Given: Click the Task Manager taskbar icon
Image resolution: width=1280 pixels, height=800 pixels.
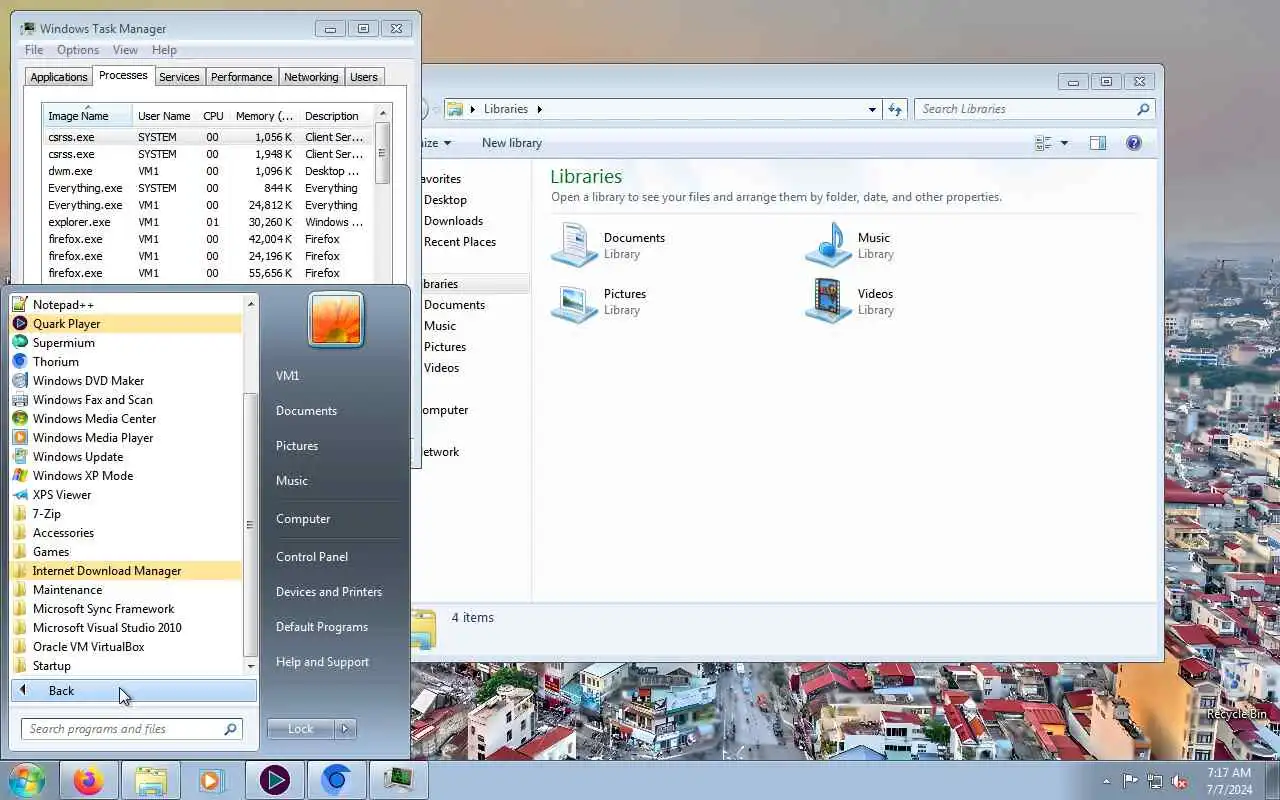Looking at the screenshot, I should point(399,781).
